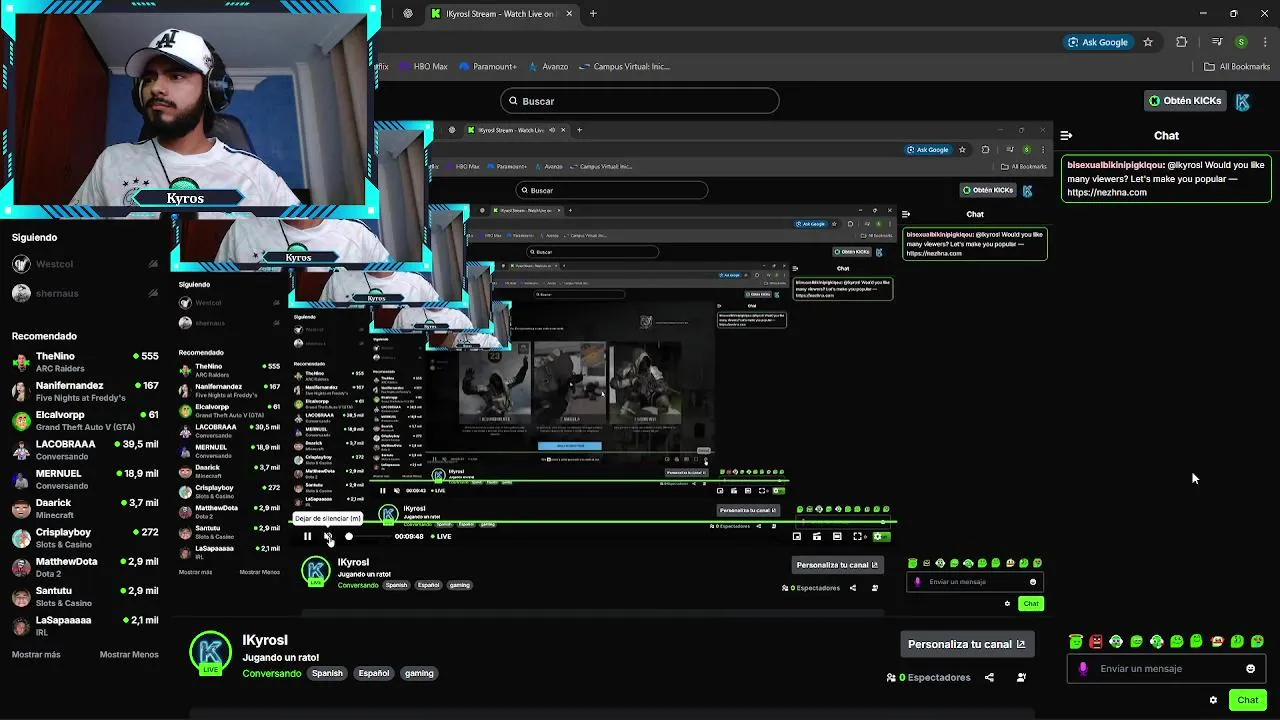Open media controls icon in toolbar
The height and width of the screenshot is (720, 1280).
[x=1217, y=42]
